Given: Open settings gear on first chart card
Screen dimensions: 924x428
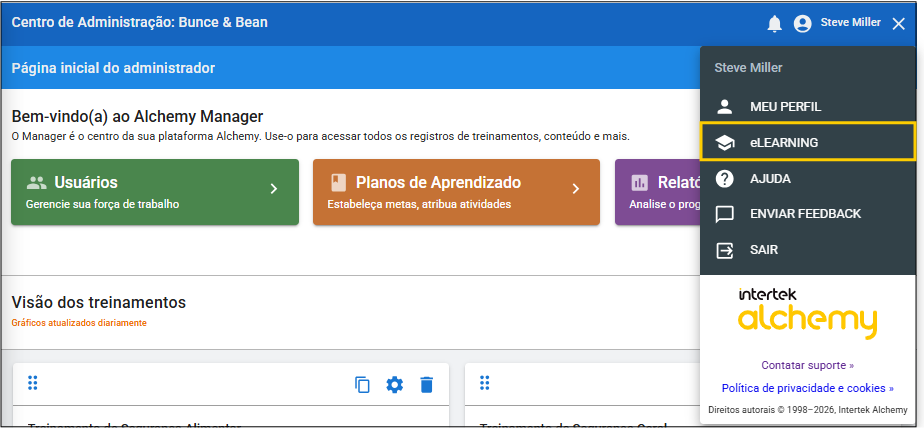Looking at the screenshot, I should (395, 384).
